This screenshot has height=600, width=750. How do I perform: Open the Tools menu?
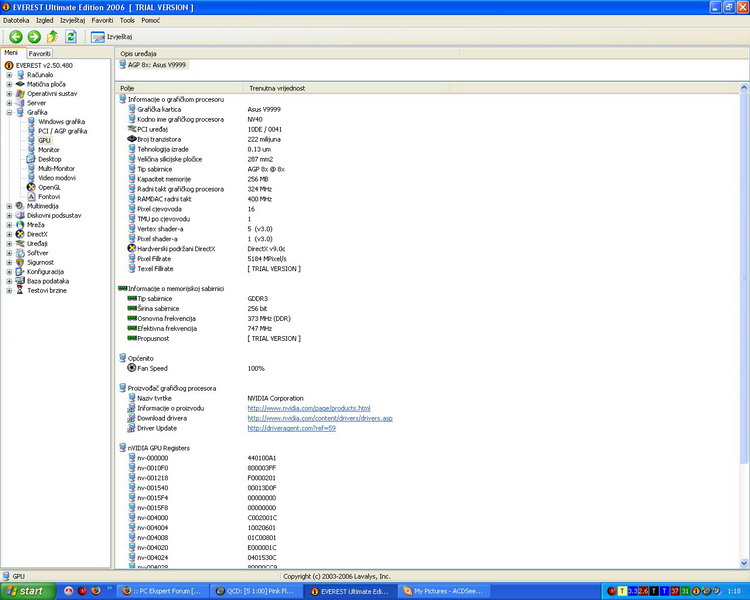(127, 20)
